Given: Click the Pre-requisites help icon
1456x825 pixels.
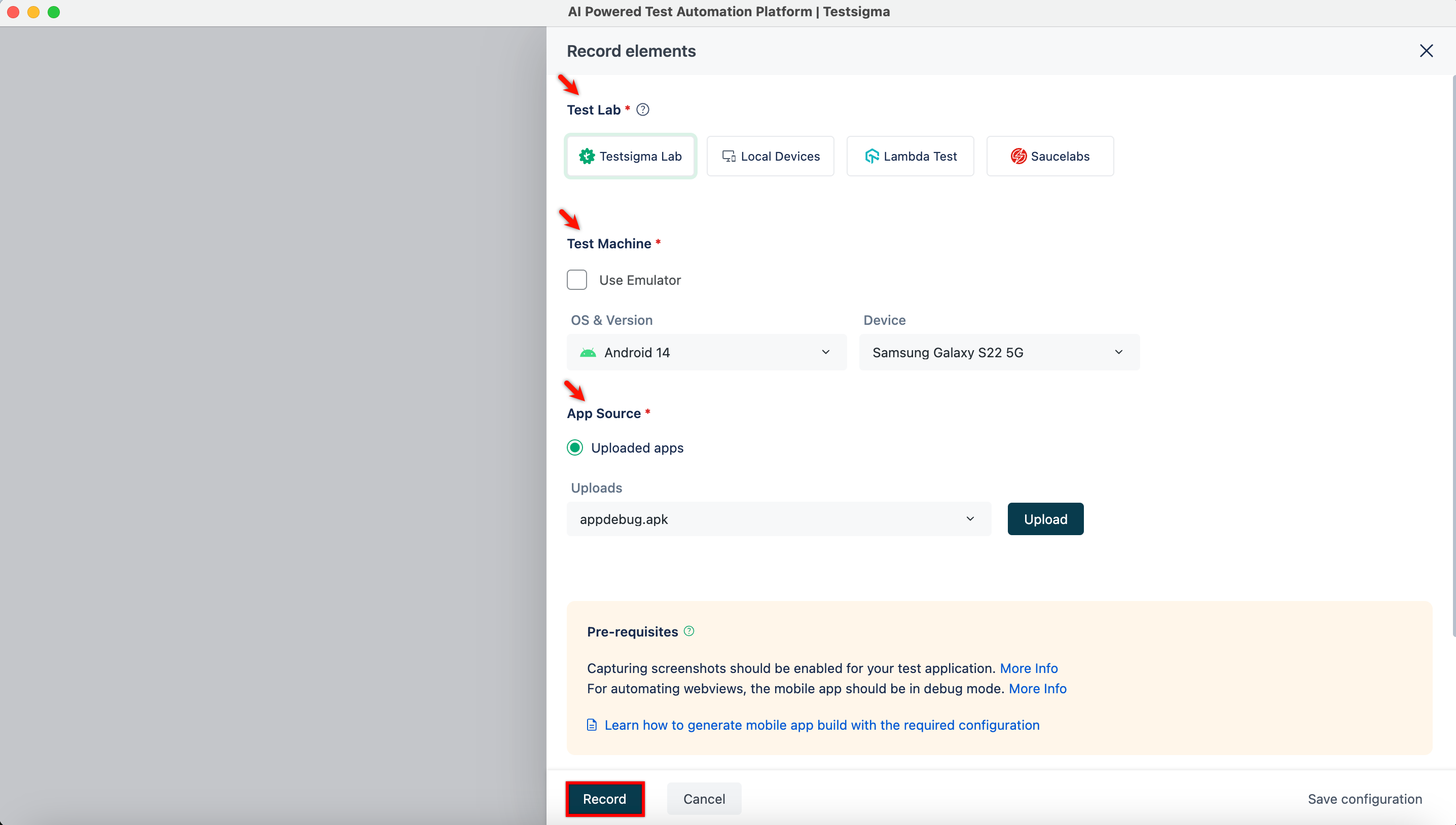Looking at the screenshot, I should (x=688, y=630).
